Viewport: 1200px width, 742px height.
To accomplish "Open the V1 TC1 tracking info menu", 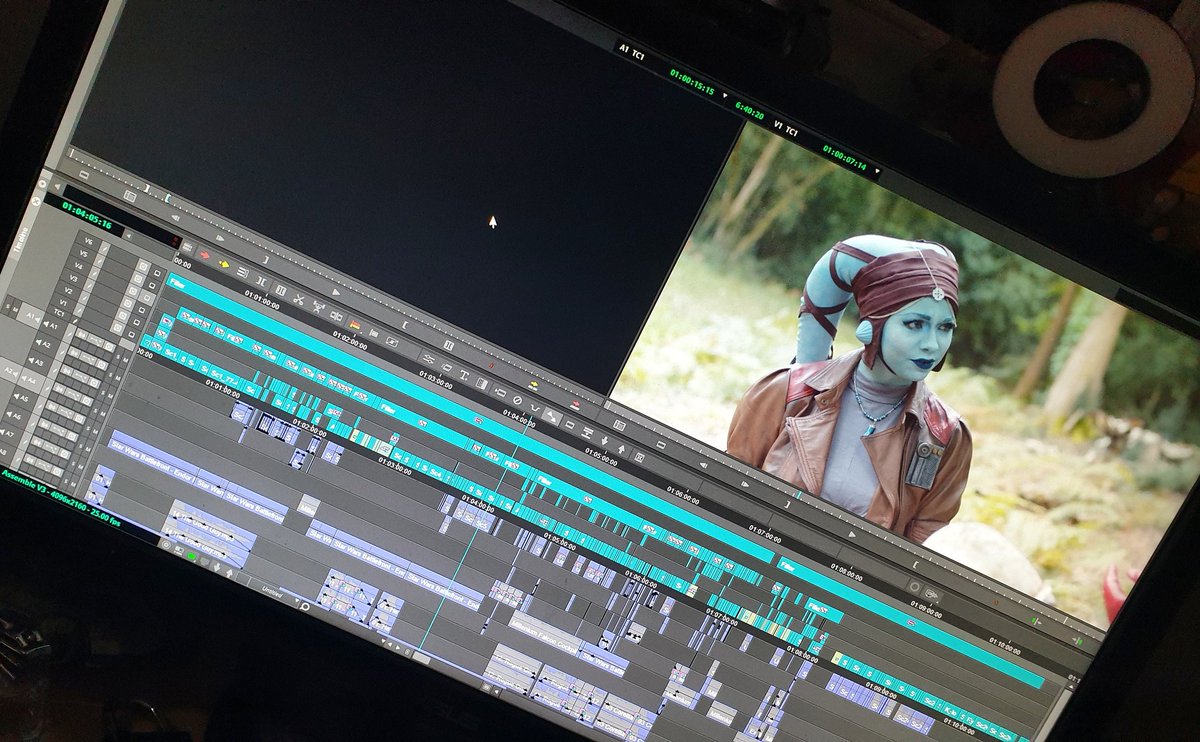I will click(784, 129).
